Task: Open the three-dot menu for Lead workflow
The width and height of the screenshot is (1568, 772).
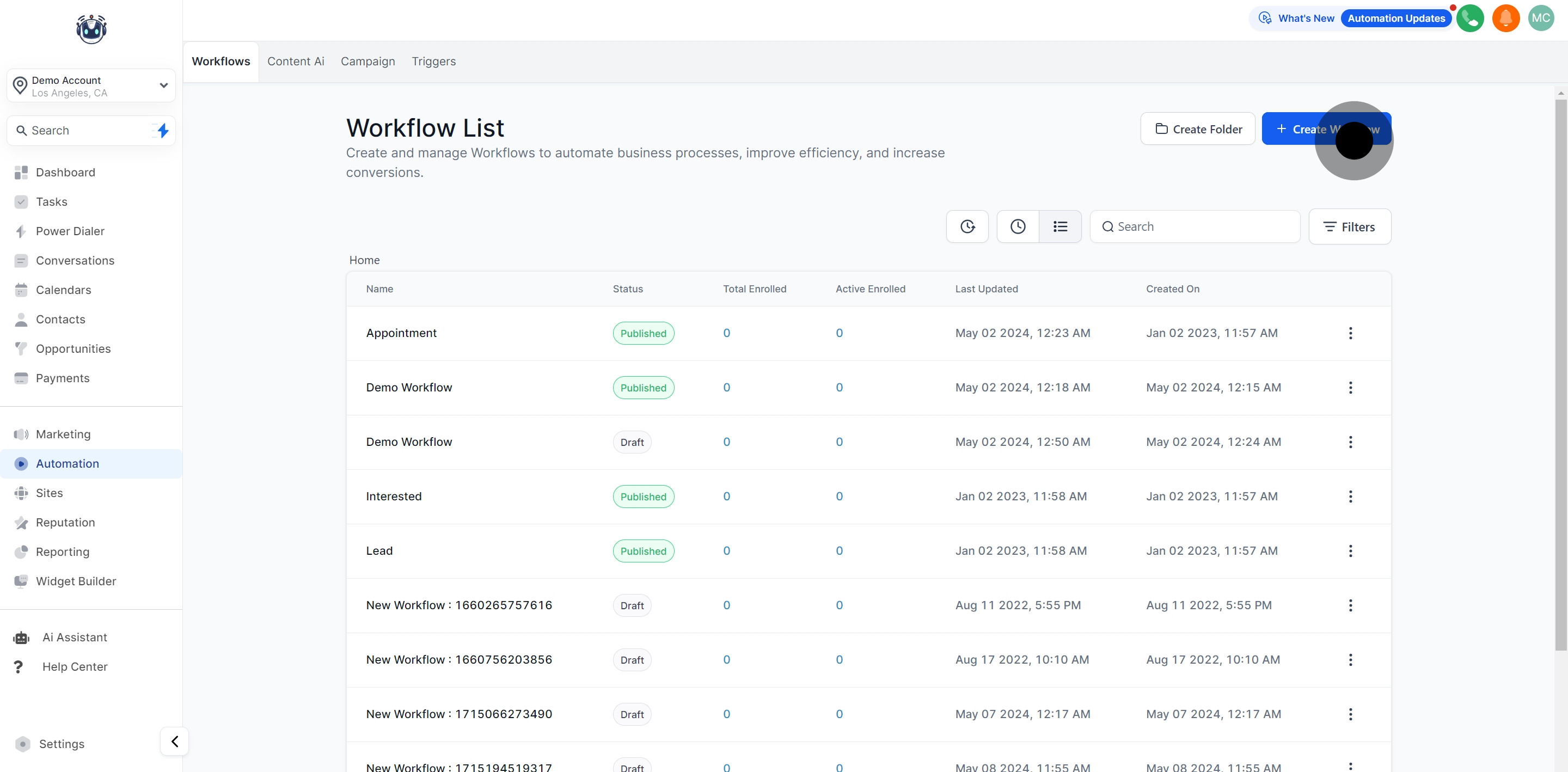Action: (1350, 551)
